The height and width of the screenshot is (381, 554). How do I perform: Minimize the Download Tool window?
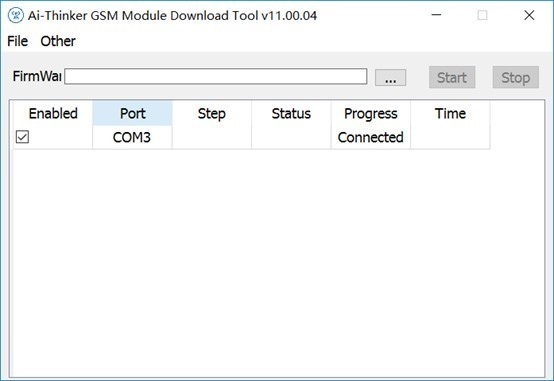(436, 15)
